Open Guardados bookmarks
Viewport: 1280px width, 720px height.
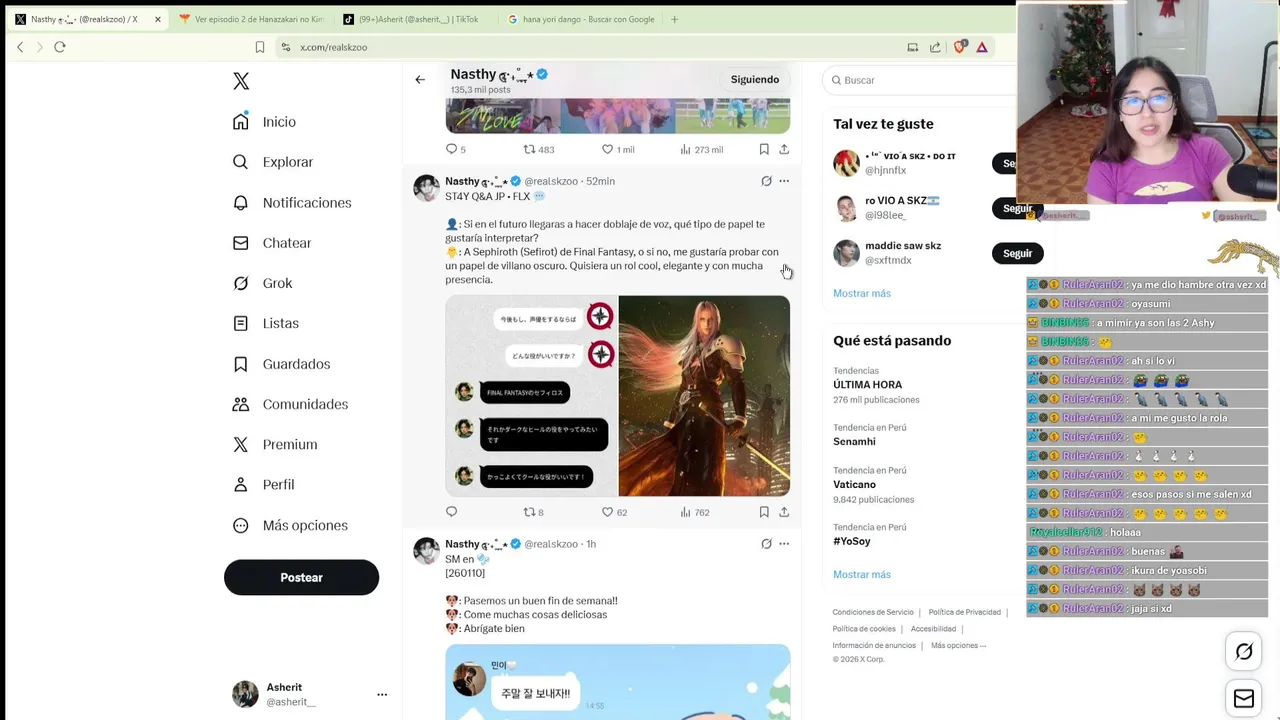[281, 364]
